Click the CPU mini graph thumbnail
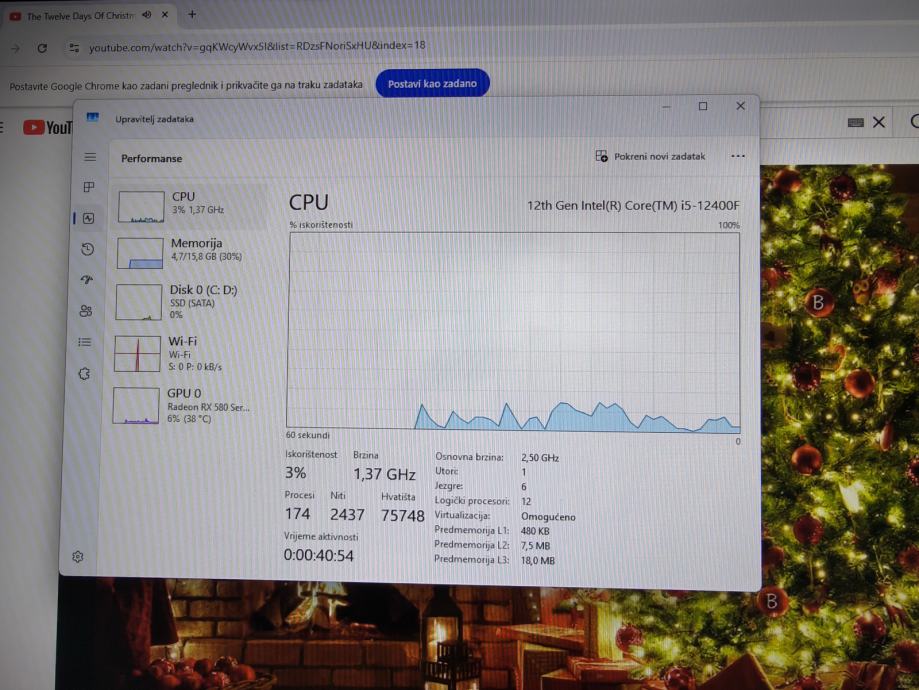 click(x=141, y=206)
